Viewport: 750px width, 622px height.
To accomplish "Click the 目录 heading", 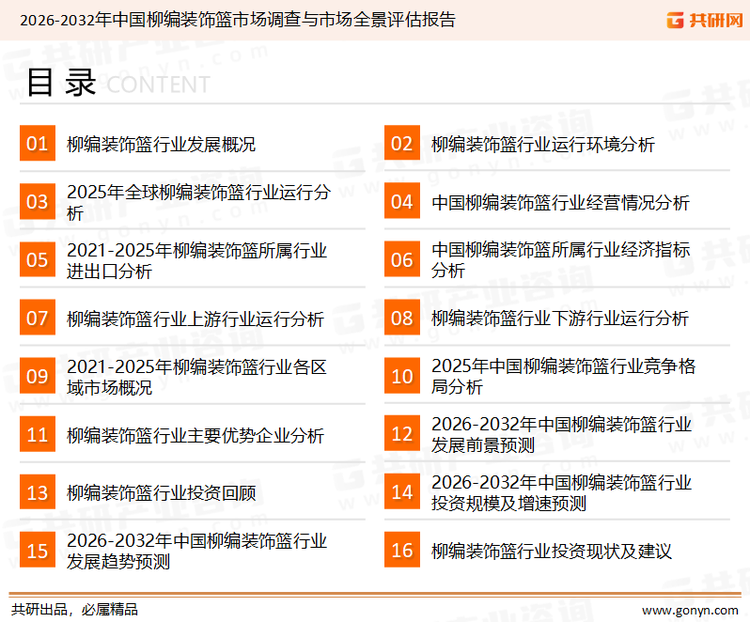I will click(61, 83).
